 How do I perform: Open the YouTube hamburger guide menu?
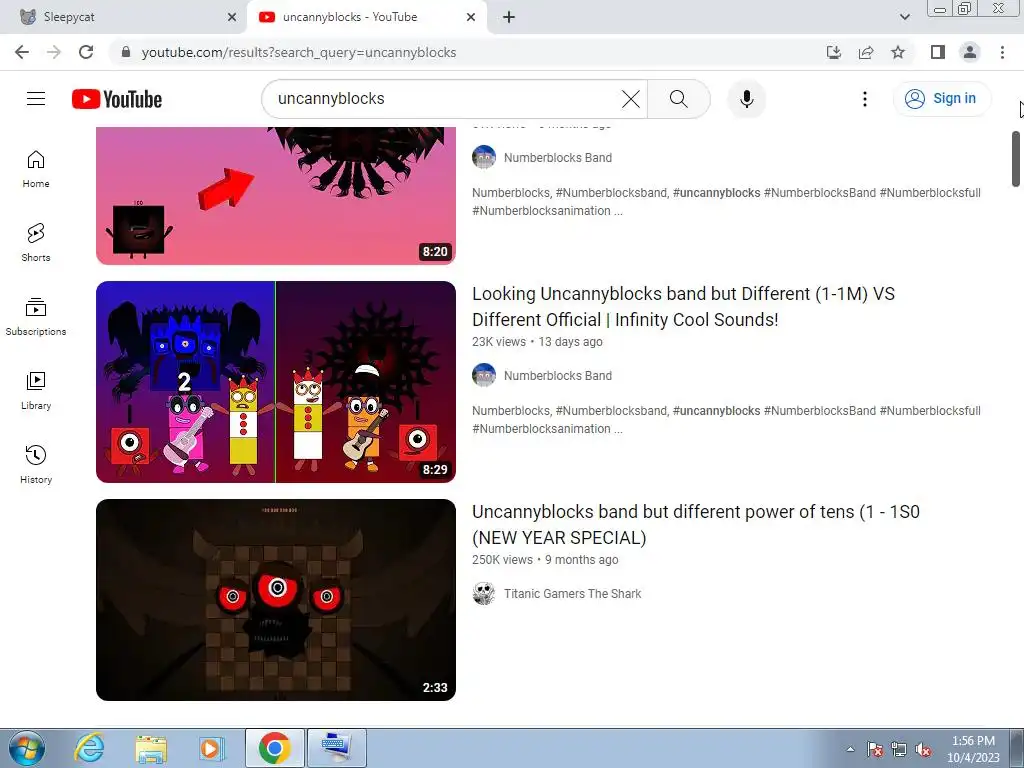point(36,99)
